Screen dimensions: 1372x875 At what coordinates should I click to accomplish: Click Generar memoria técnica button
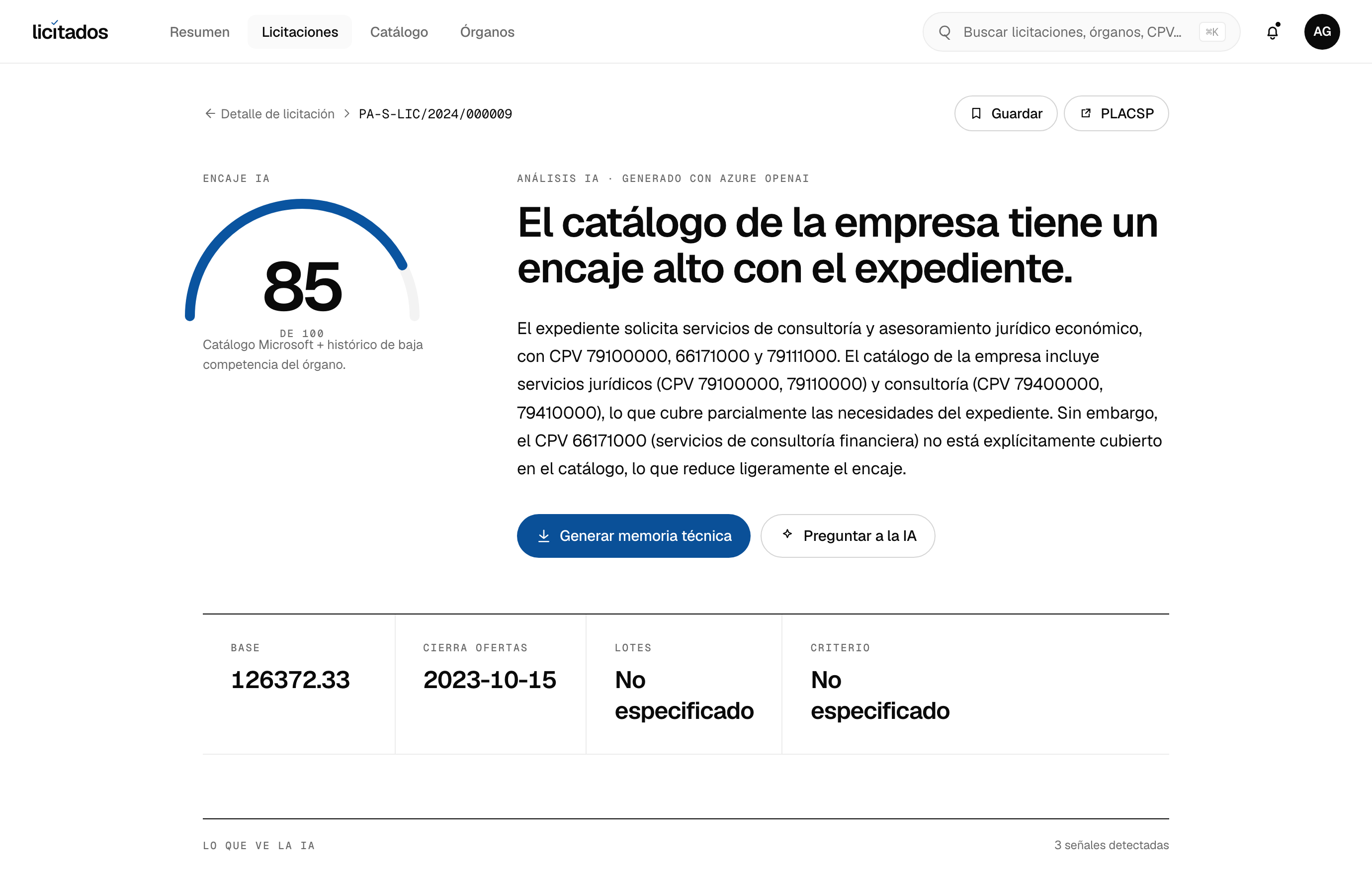coord(634,536)
